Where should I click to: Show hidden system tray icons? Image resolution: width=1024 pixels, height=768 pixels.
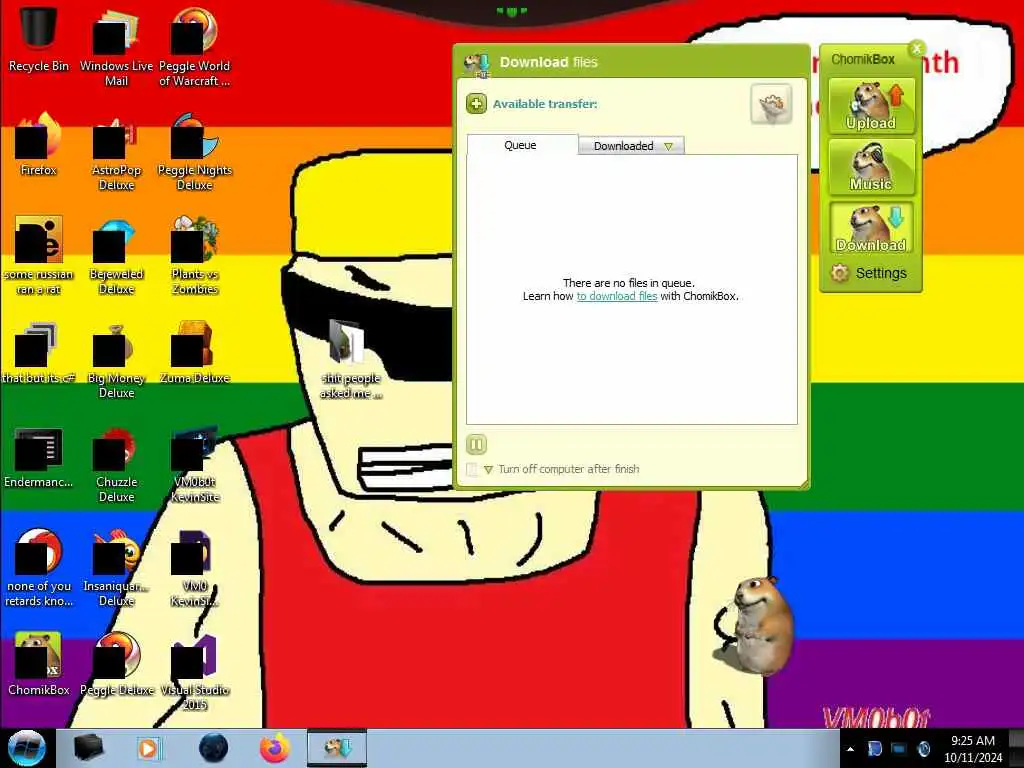coord(850,749)
